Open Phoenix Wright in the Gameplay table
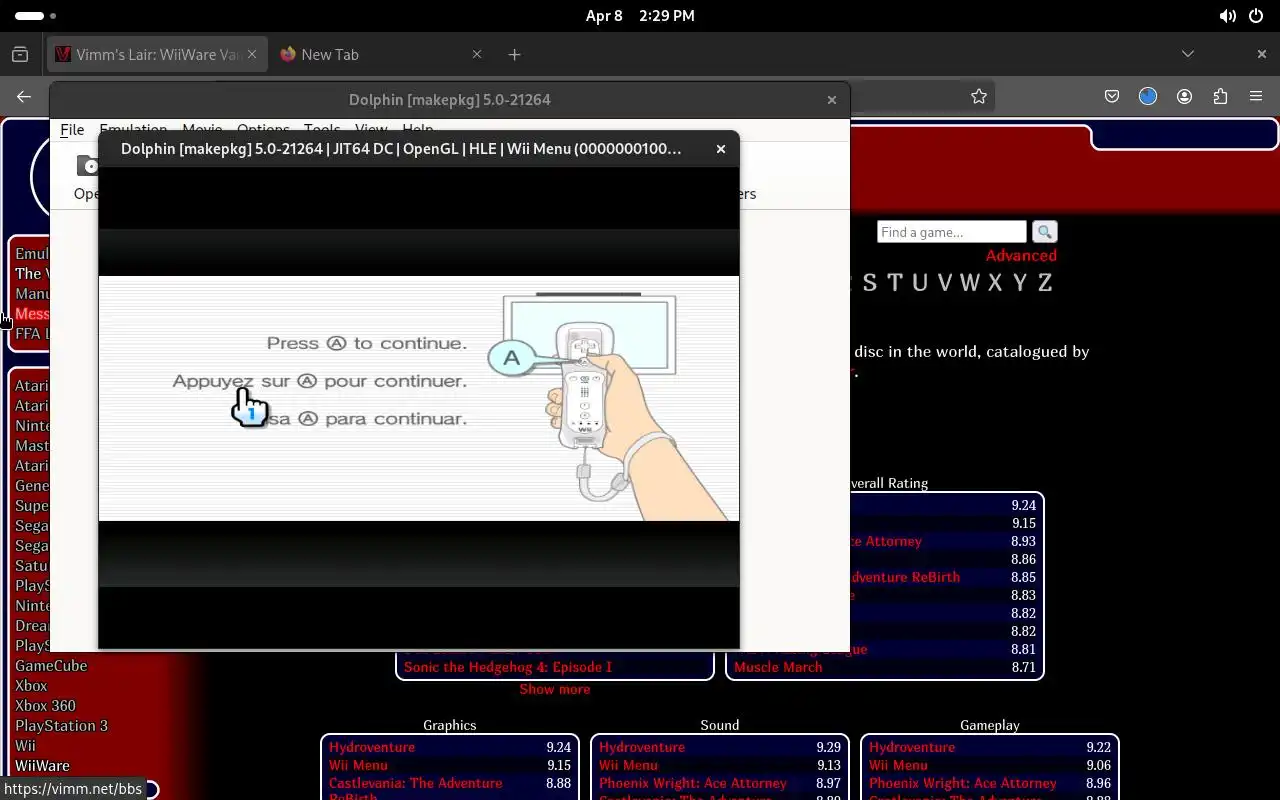This screenshot has height=800, width=1280. click(963, 783)
